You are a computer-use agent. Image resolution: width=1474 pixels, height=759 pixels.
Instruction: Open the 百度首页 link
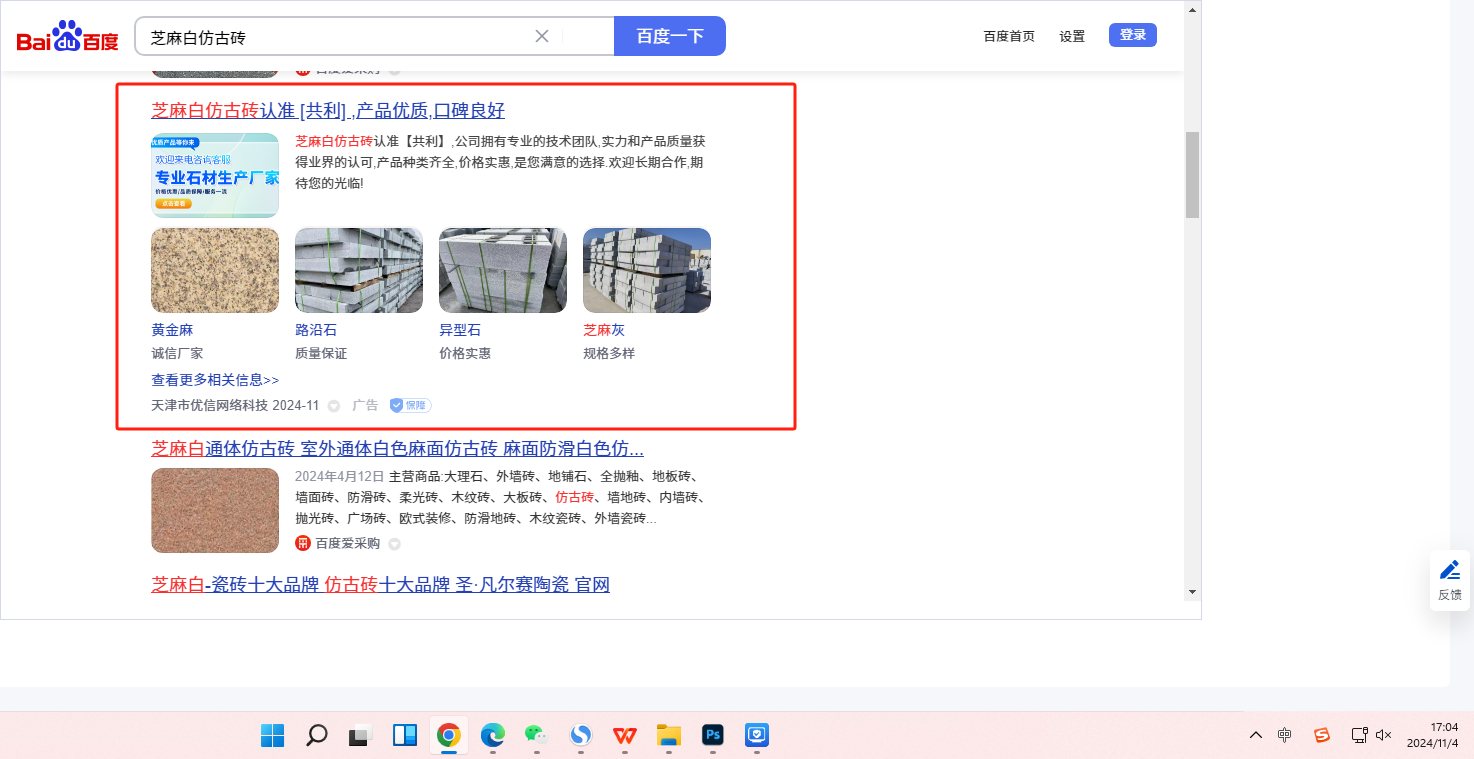(1009, 36)
